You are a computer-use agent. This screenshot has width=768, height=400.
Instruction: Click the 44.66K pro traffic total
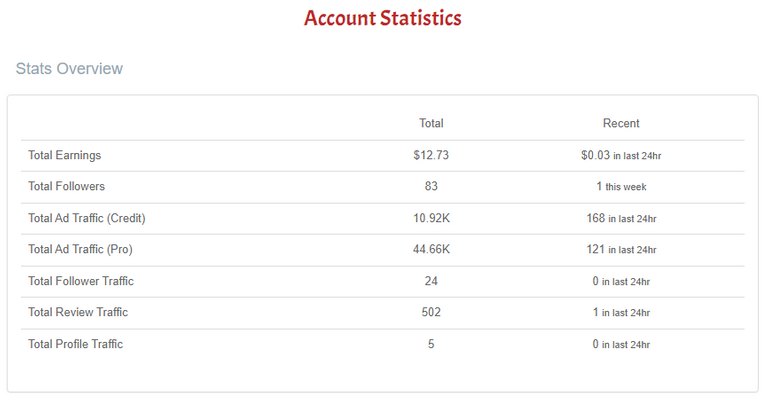[x=431, y=250]
